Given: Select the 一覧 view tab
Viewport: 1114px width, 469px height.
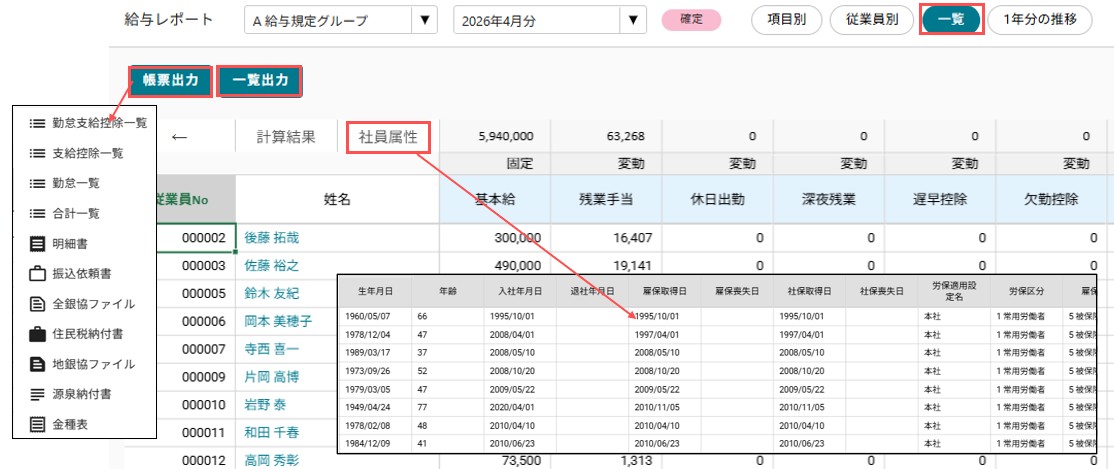Looking at the screenshot, I should (951, 20).
